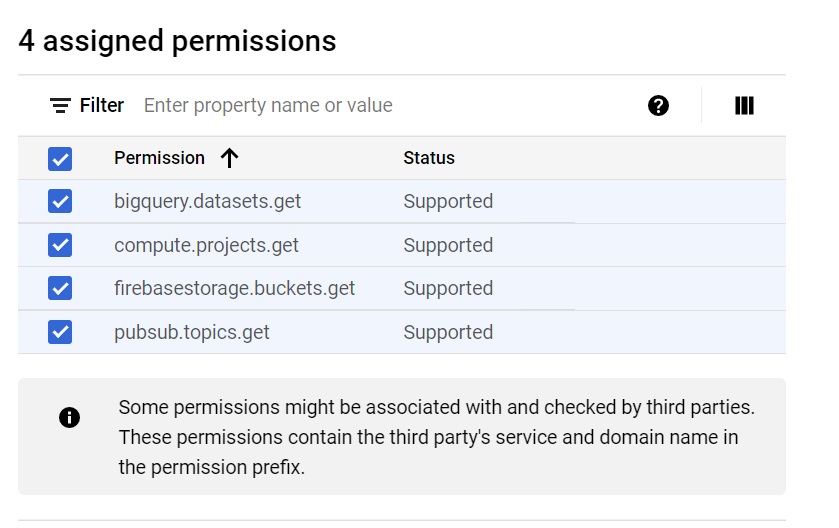Open the column display options icon
Viewport: 839px width, 528px height.
[x=744, y=105]
